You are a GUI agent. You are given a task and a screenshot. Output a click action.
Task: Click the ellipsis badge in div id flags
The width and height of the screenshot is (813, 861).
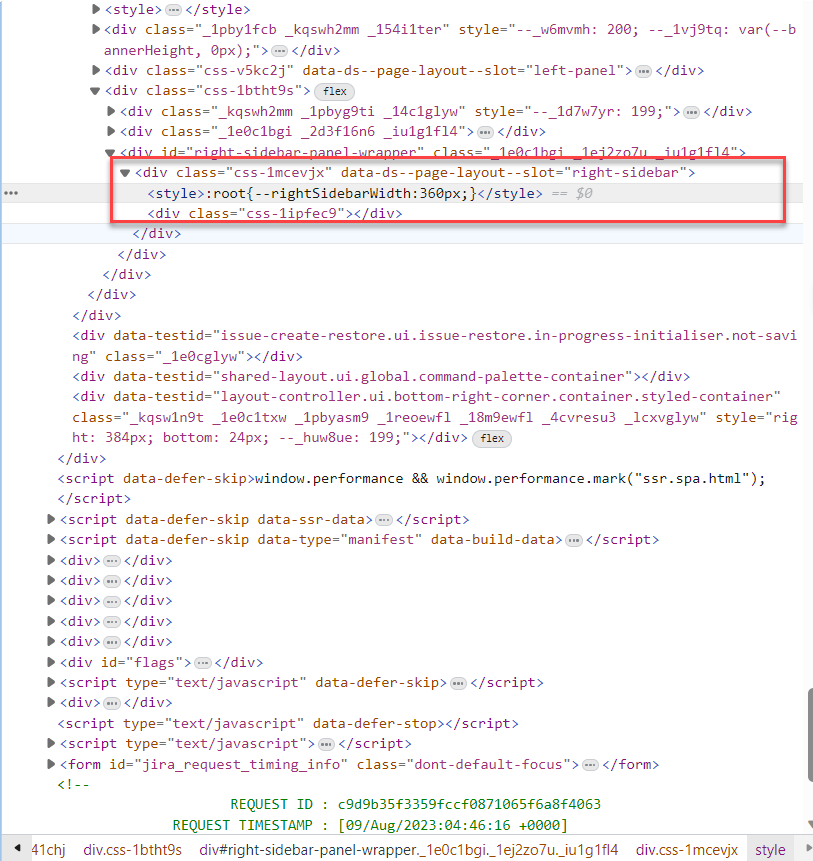[203, 663]
